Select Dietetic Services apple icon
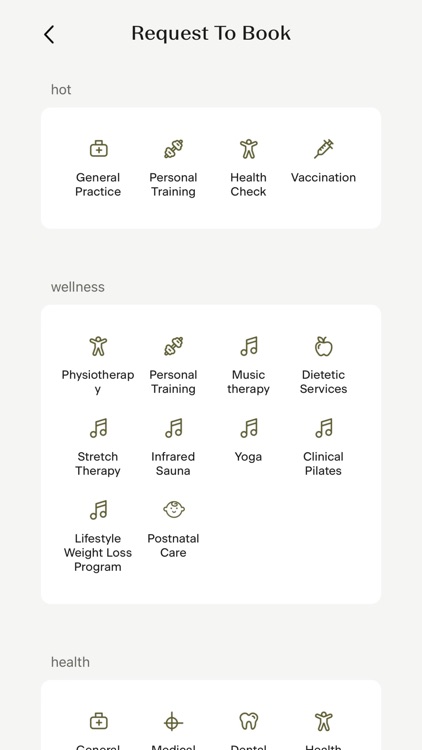This screenshot has width=422, height=750. (x=324, y=346)
